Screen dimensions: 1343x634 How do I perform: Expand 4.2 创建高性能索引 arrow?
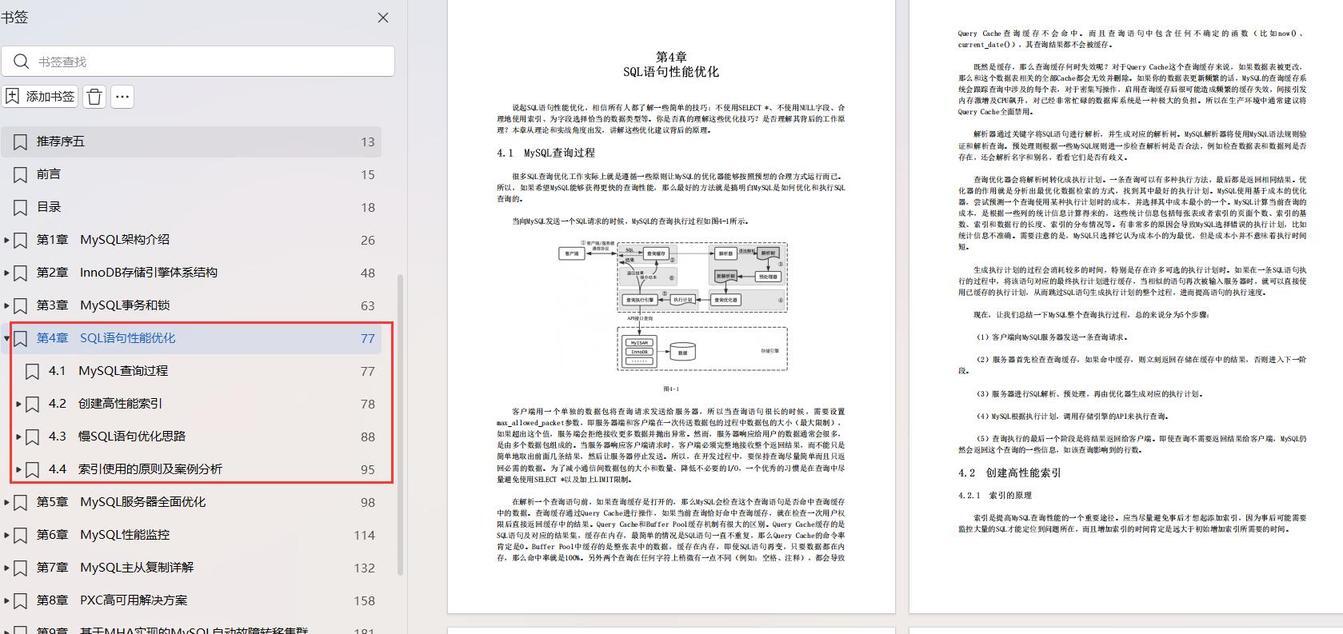point(19,404)
